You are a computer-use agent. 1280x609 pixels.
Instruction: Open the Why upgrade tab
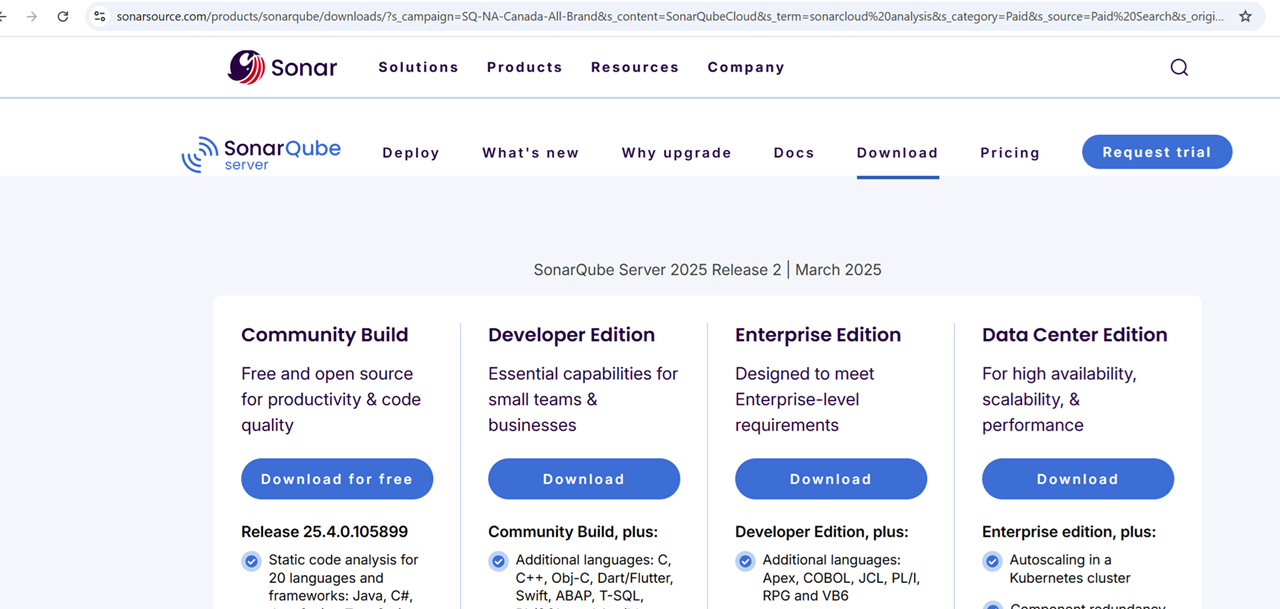[677, 153]
